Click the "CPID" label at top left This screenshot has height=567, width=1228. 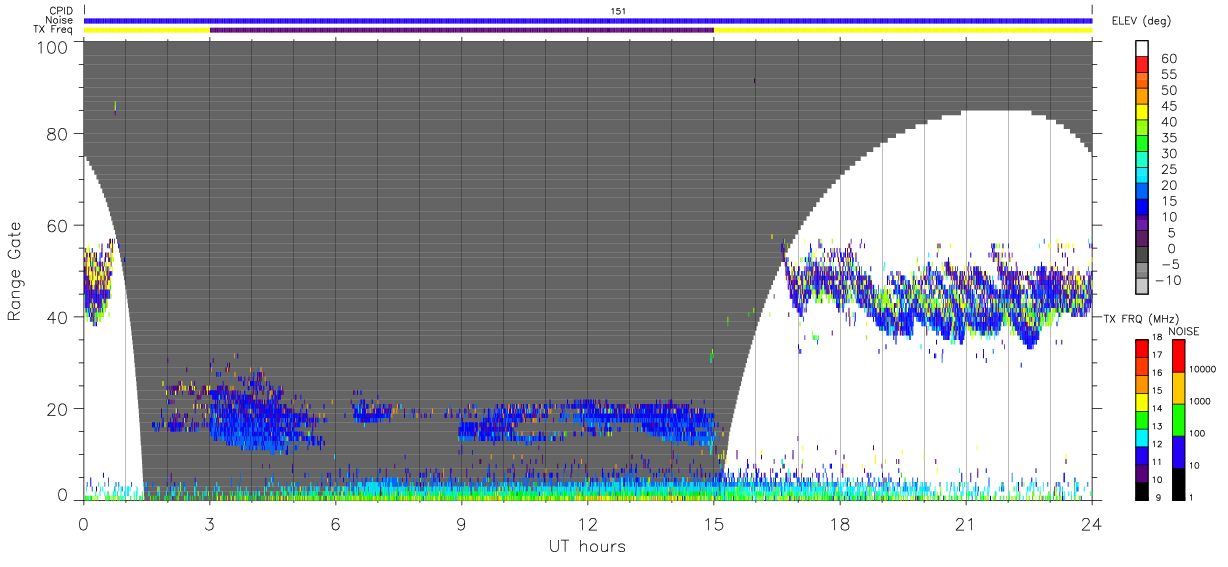[61, 11]
